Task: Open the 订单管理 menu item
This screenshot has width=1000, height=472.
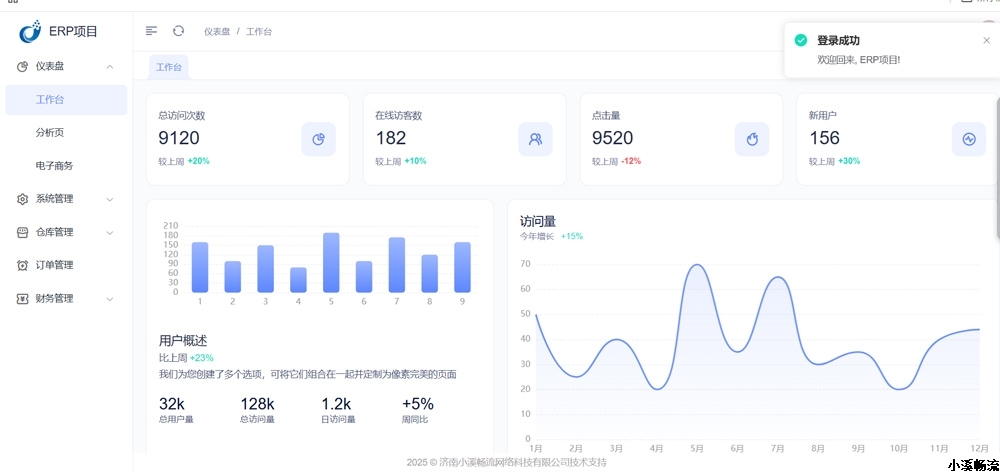Action: click(55, 265)
